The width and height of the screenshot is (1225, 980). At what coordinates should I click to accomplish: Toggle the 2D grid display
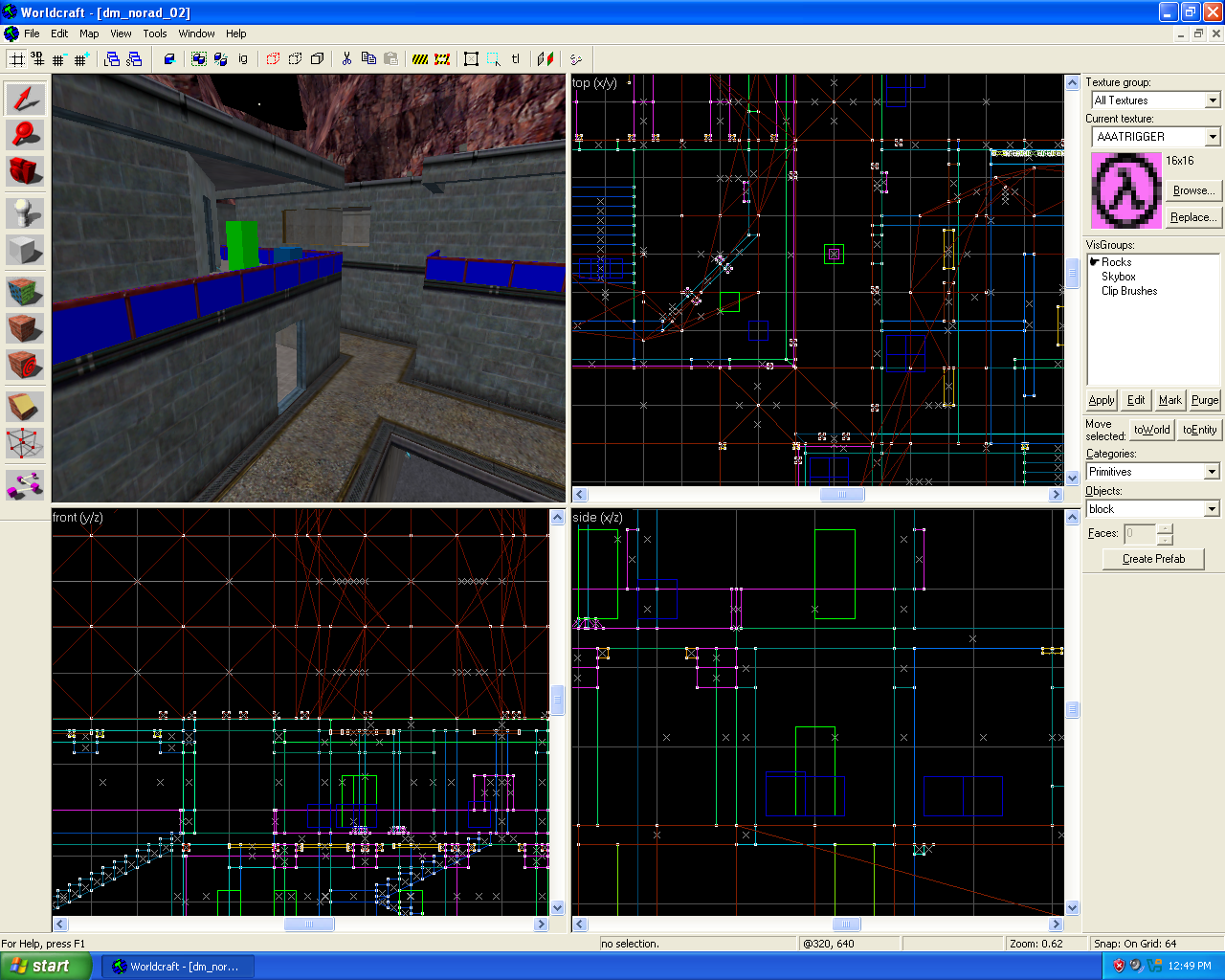tap(17, 59)
